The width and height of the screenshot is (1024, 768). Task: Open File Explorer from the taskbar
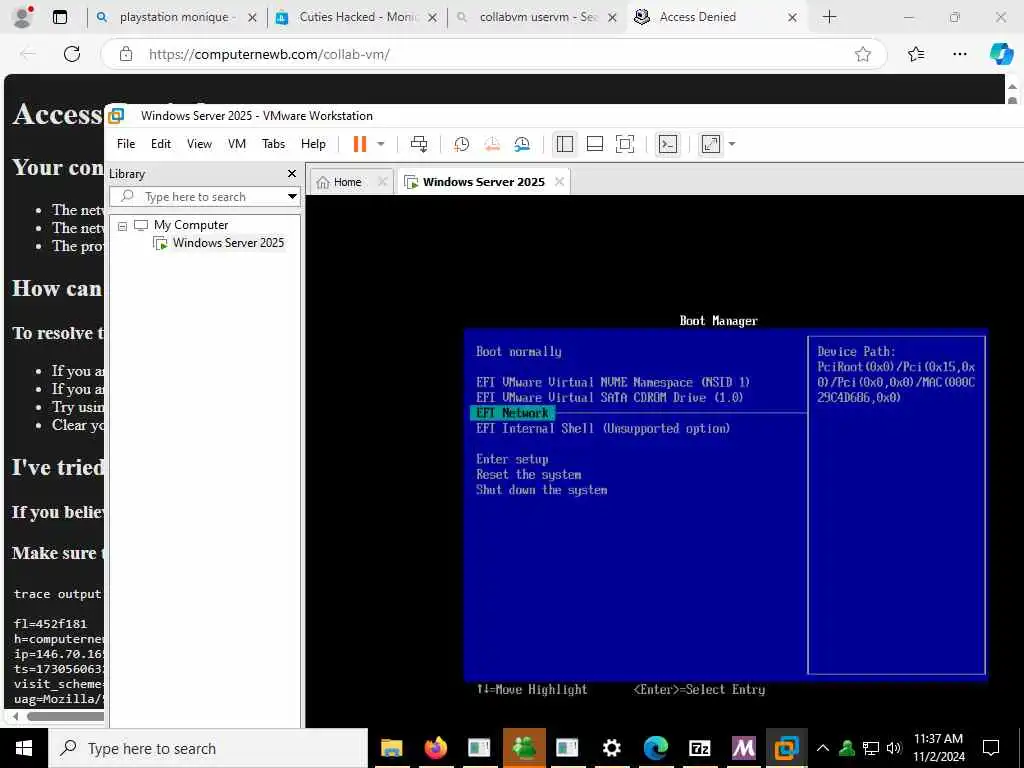pyautogui.click(x=391, y=748)
